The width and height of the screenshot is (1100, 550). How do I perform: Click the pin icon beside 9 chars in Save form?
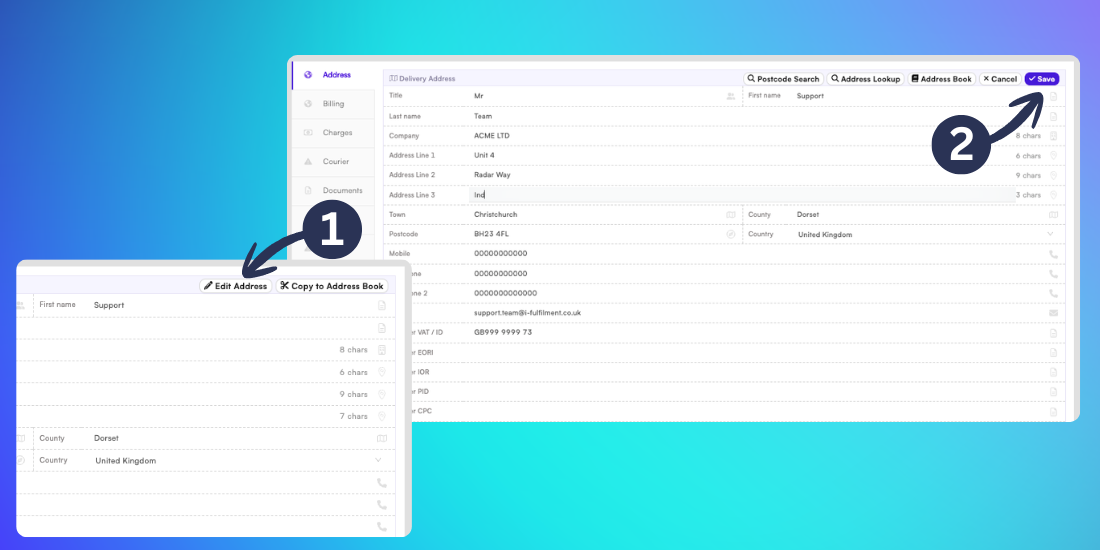(x=1053, y=175)
